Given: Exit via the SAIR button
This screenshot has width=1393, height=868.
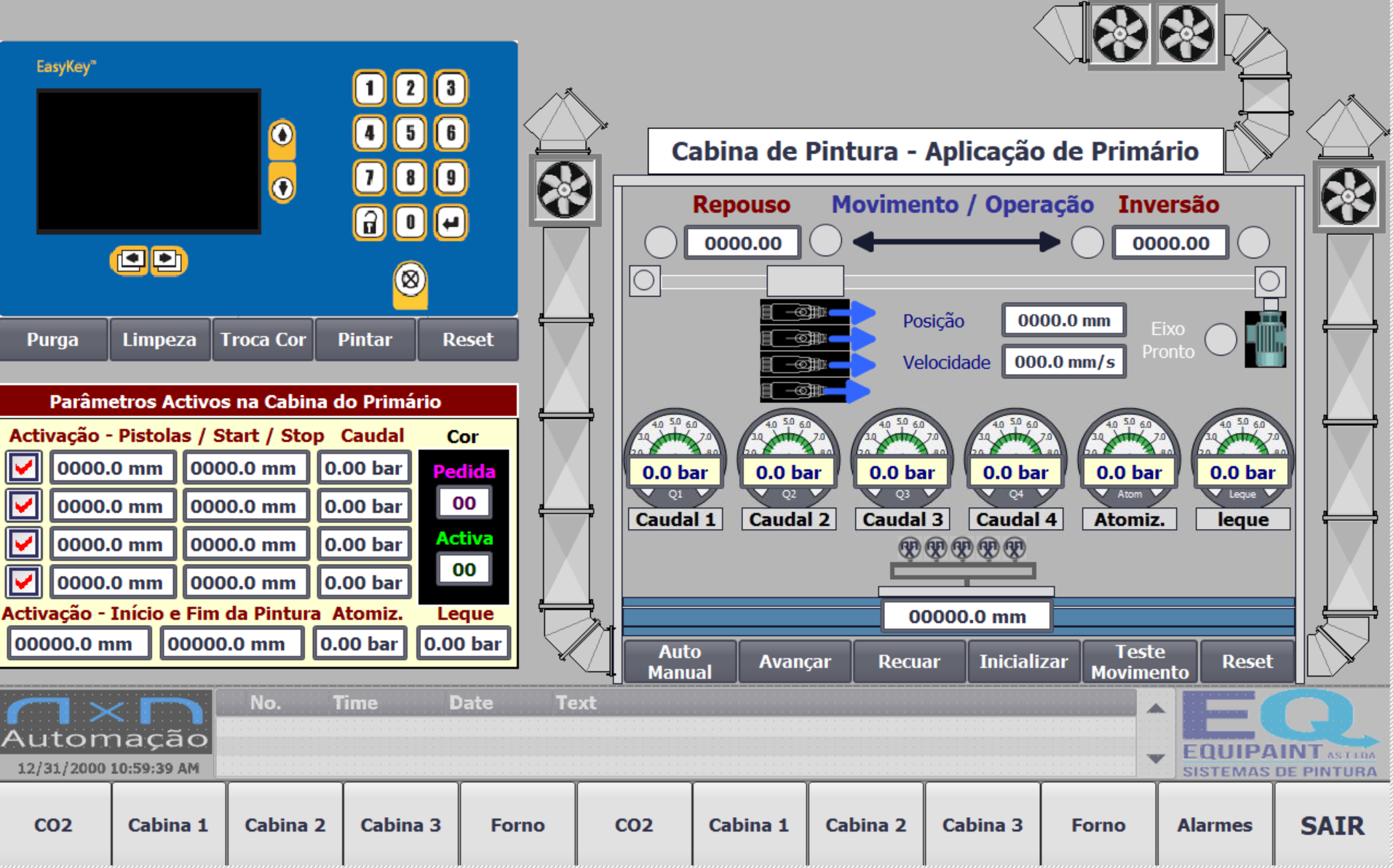Looking at the screenshot, I should coord(1331,825).
